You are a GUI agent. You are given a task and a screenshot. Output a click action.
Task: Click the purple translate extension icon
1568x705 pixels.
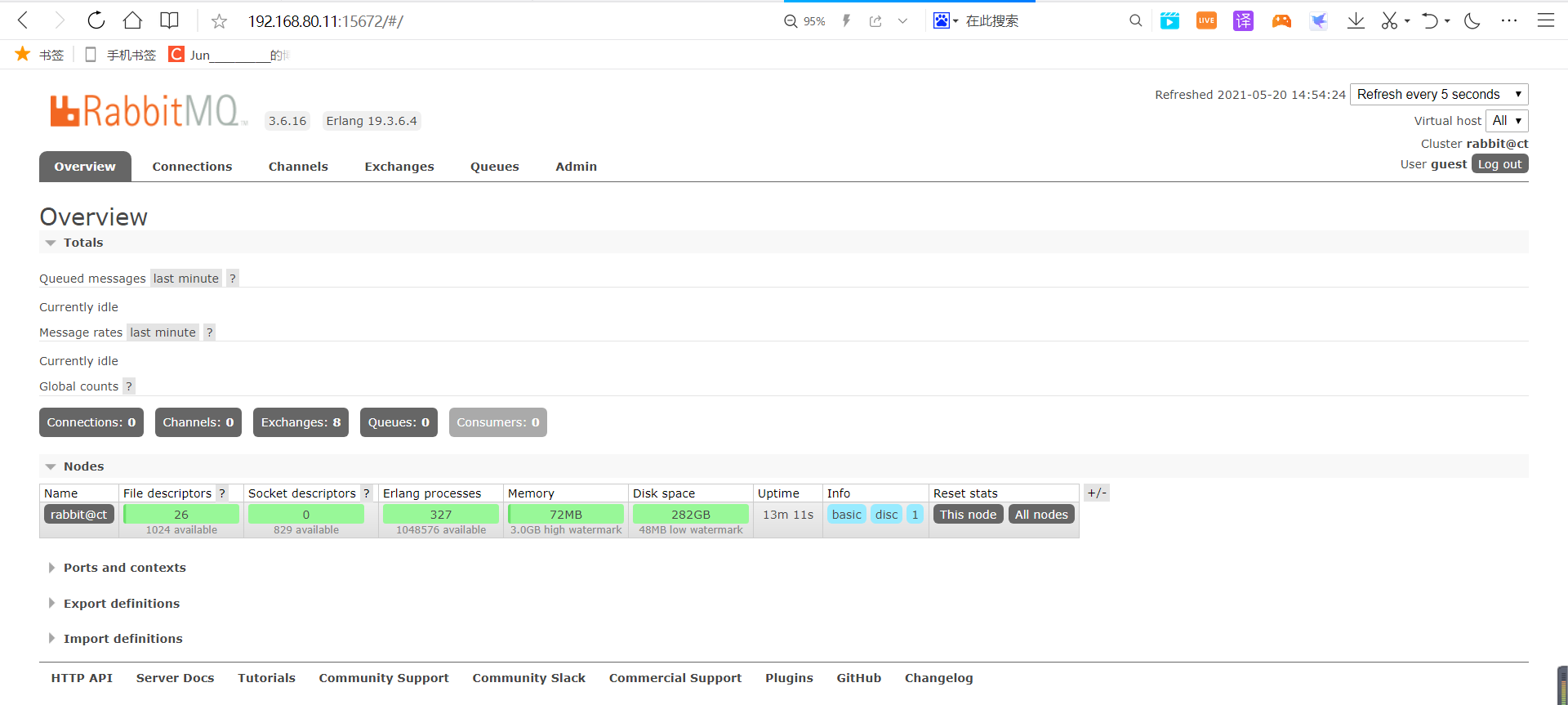click(x=1243, y=21)
